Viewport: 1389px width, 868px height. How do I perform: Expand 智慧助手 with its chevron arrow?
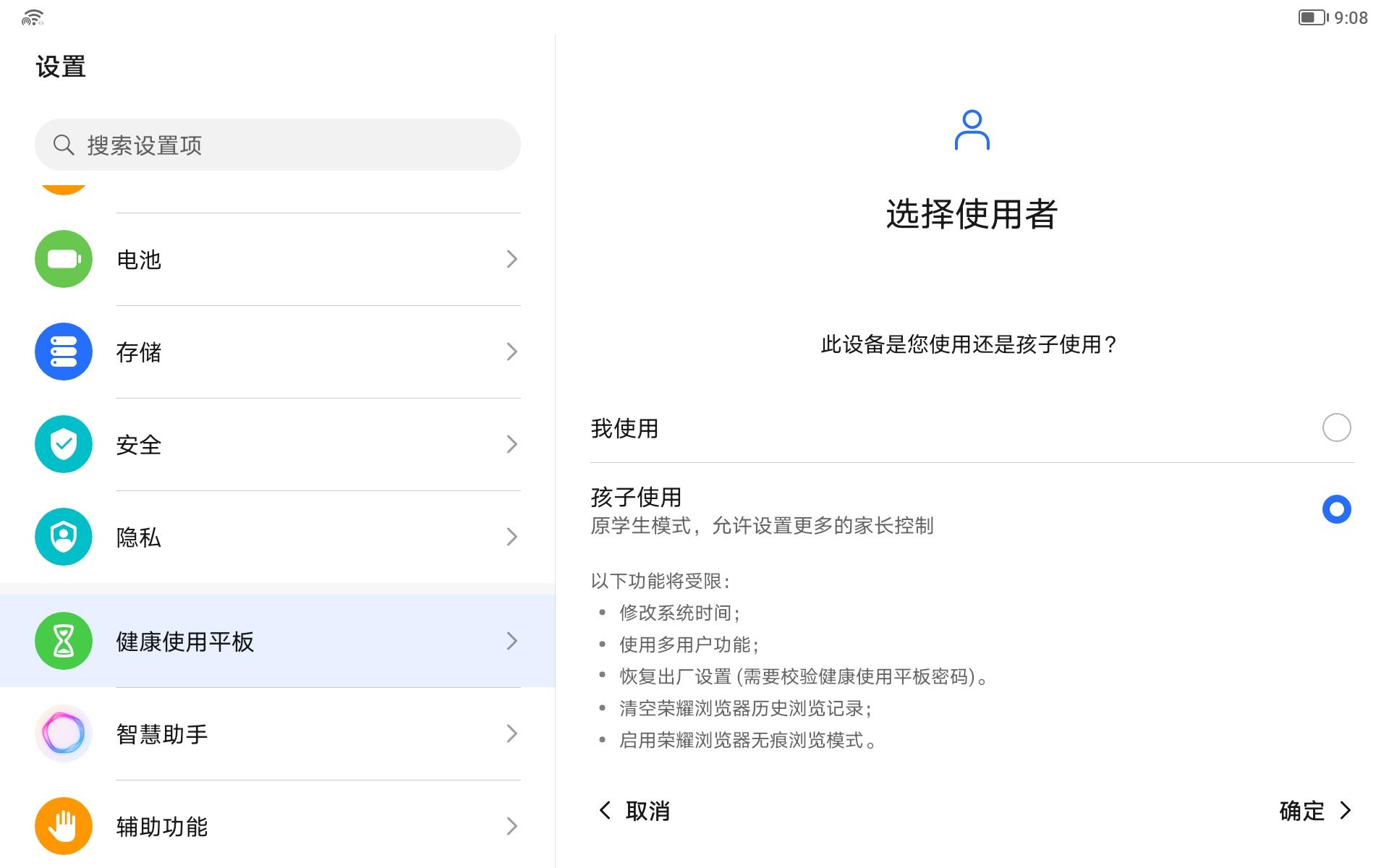click(x=511, y=733)
